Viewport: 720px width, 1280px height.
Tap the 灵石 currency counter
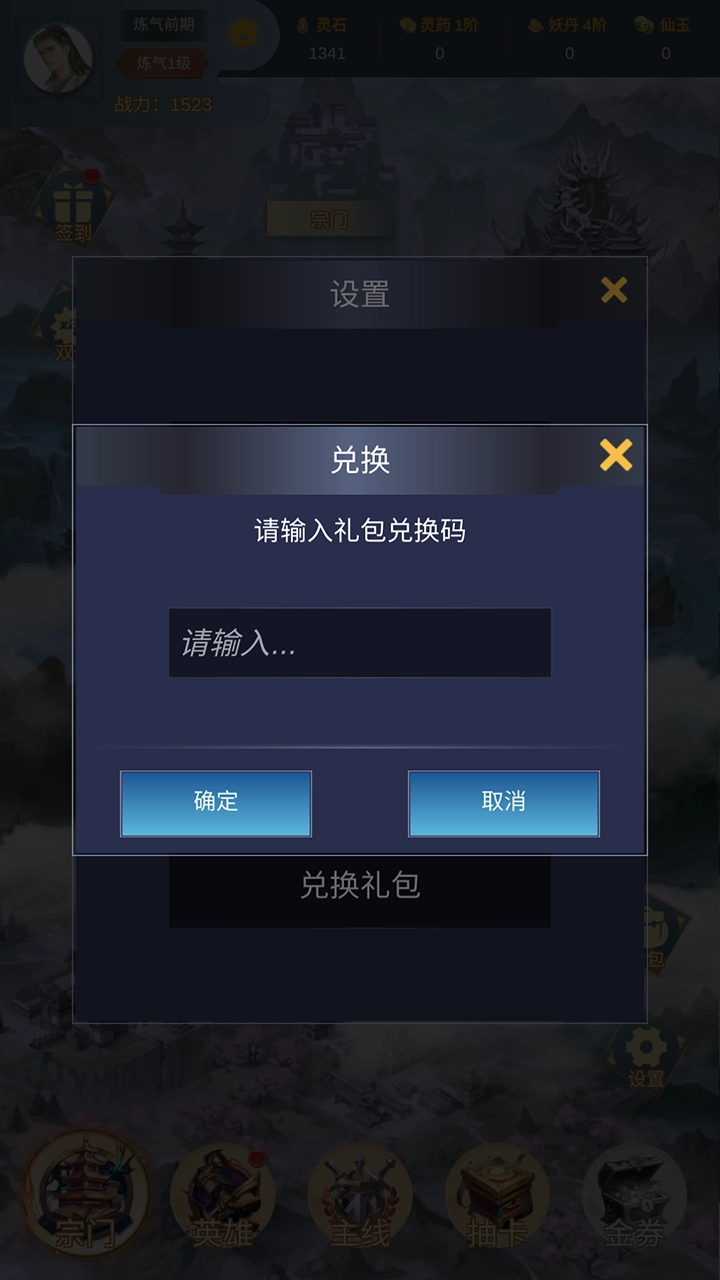[x=326, y=38]
